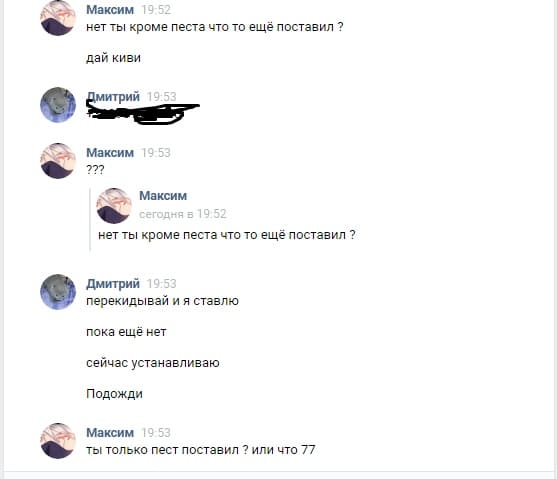Open Дмитрий's name link at first 19:53
Screen dimensions: 557x479
113,96
